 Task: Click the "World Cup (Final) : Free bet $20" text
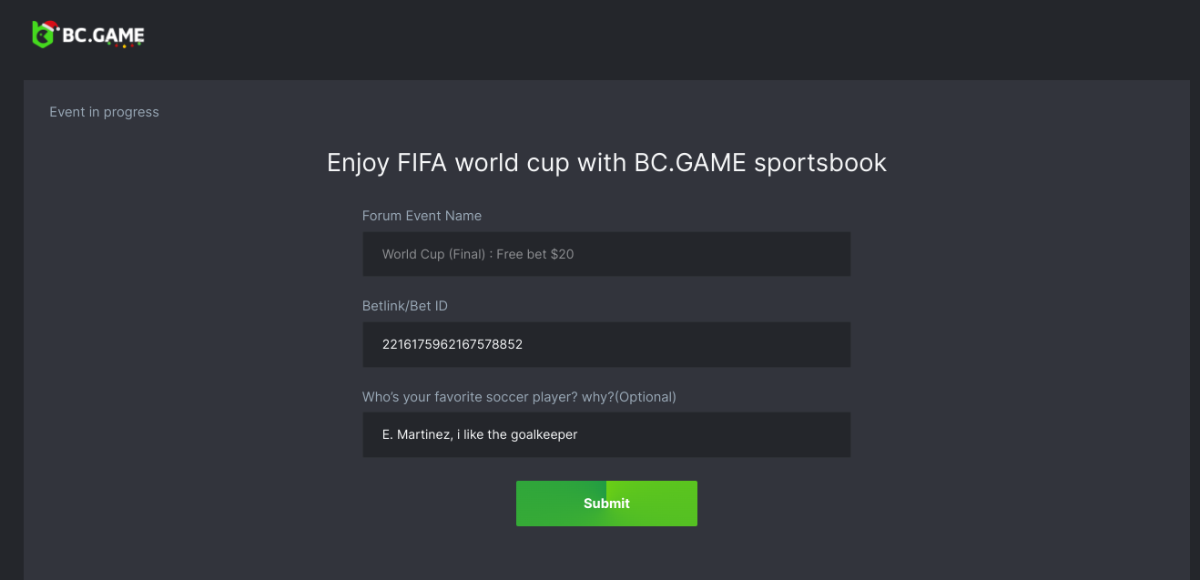[x=477, y=254]
